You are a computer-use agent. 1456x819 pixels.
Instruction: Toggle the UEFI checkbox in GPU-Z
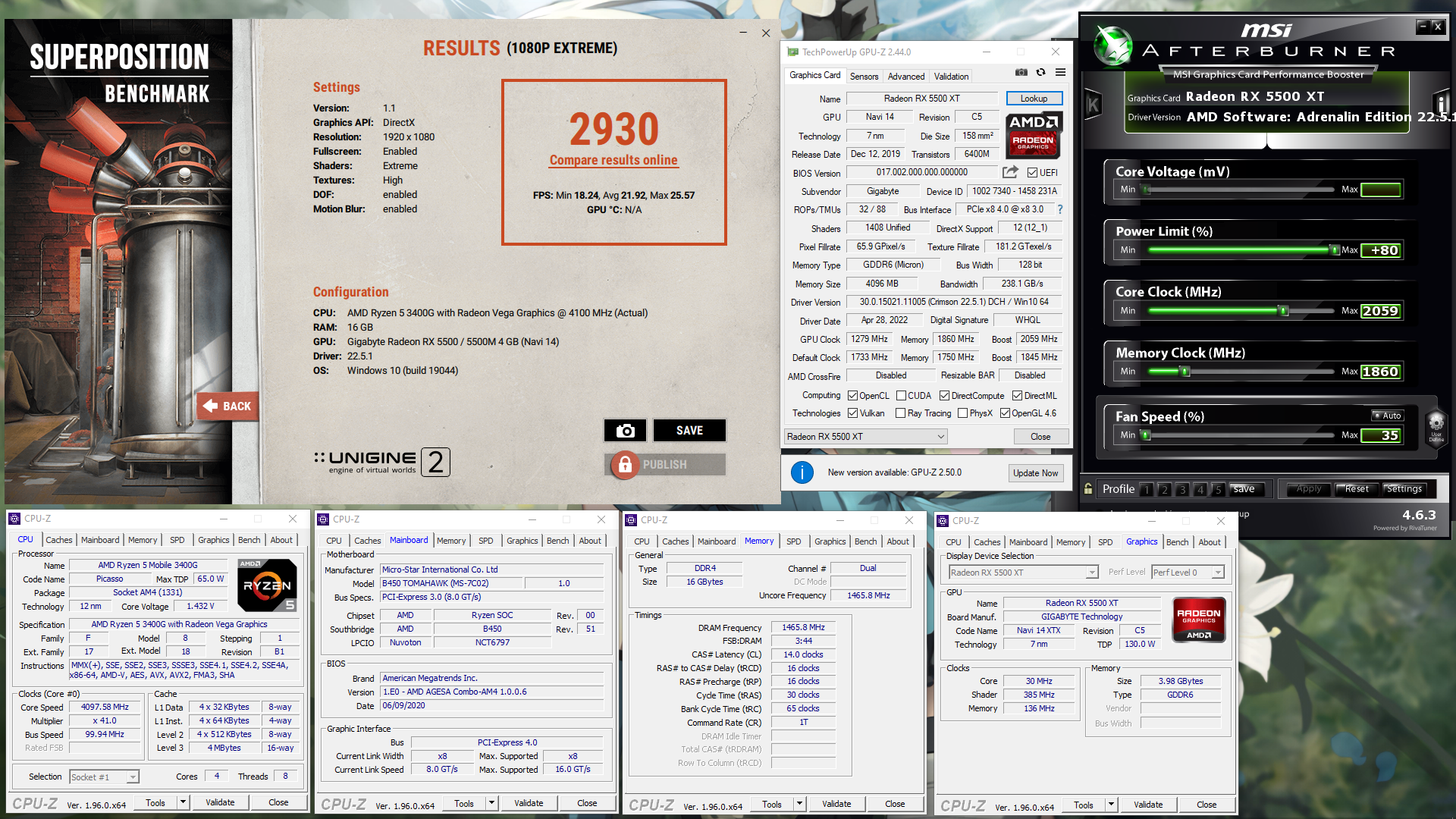pyautogui.click(x=1032, y=173)
